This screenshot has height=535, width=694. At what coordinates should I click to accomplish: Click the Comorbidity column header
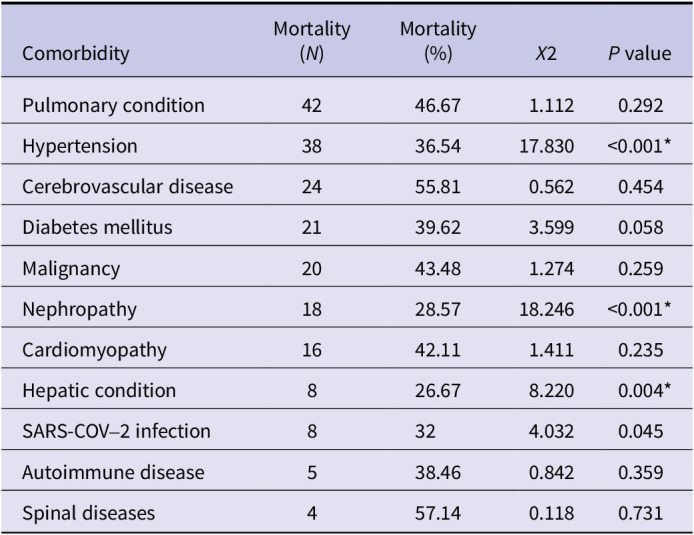76,54
